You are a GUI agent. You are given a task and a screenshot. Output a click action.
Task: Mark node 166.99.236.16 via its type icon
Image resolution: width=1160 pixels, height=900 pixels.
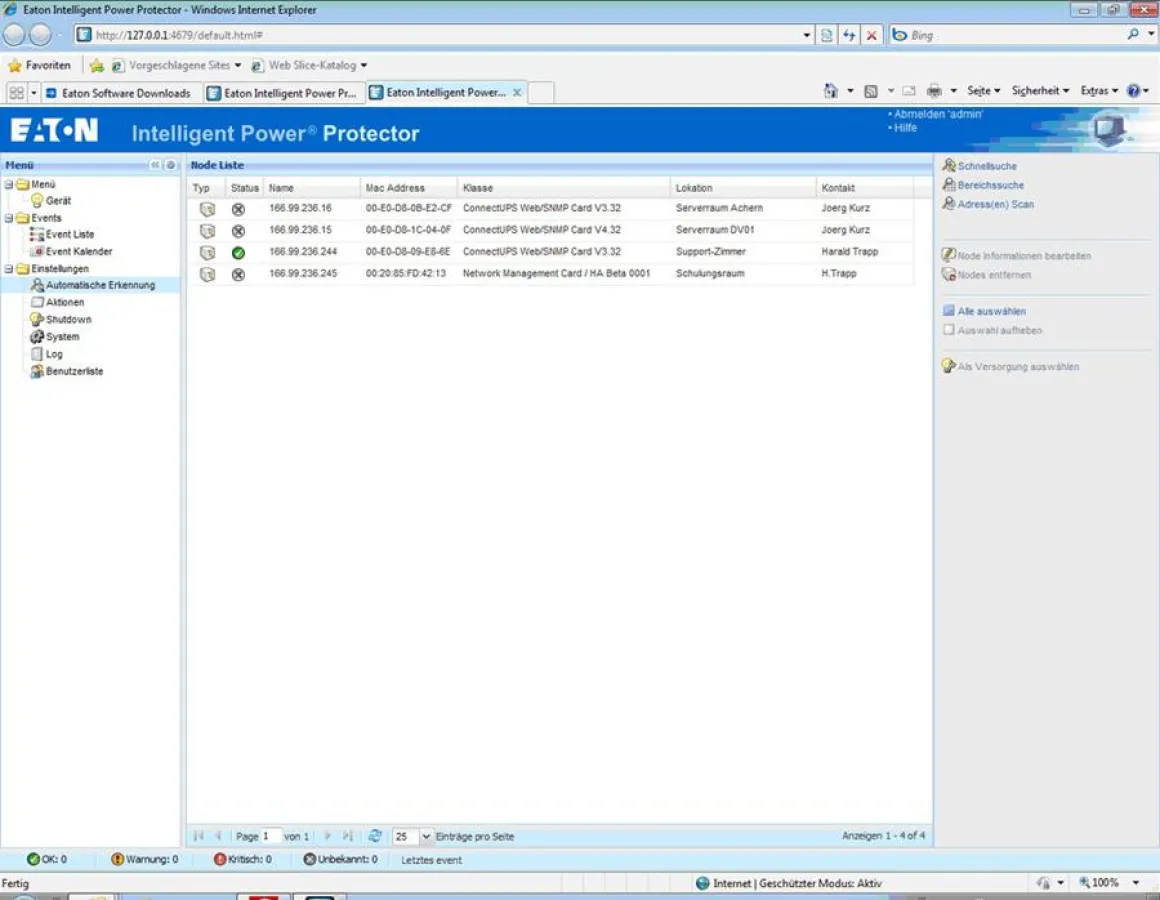pos(206,209)
